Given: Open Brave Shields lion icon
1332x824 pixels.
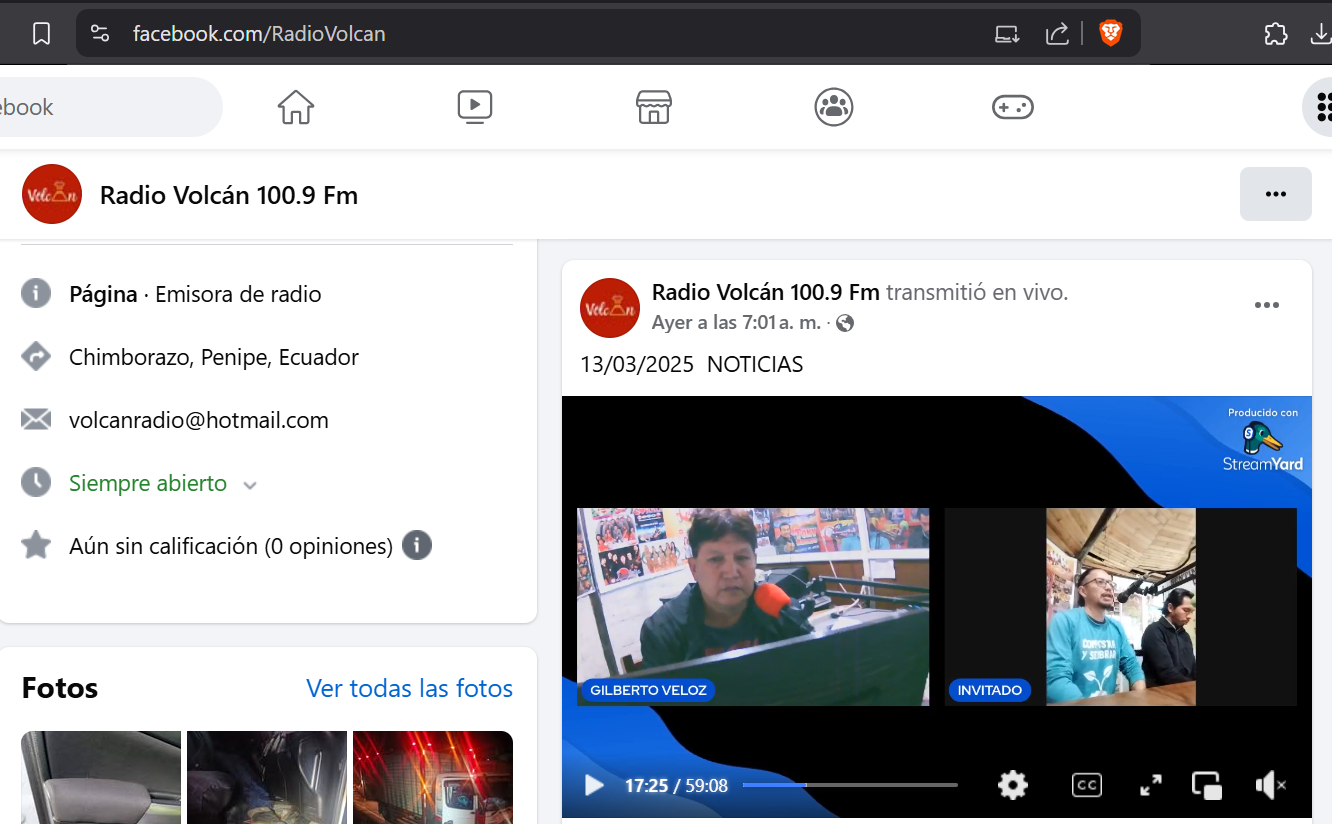Looking at the screenshot, I should [1110, 34].
